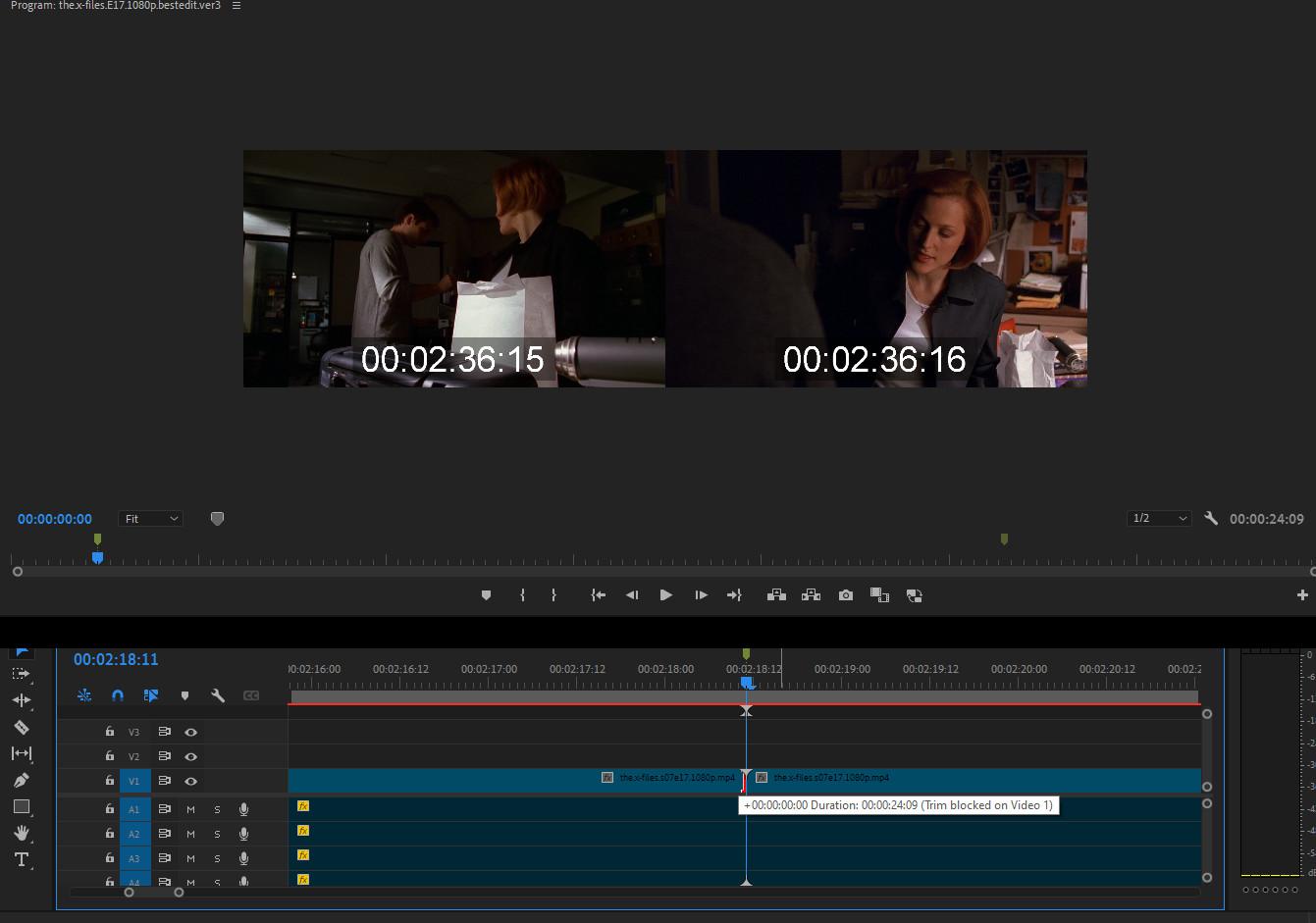Select the Pen tool

coord(22,780)
